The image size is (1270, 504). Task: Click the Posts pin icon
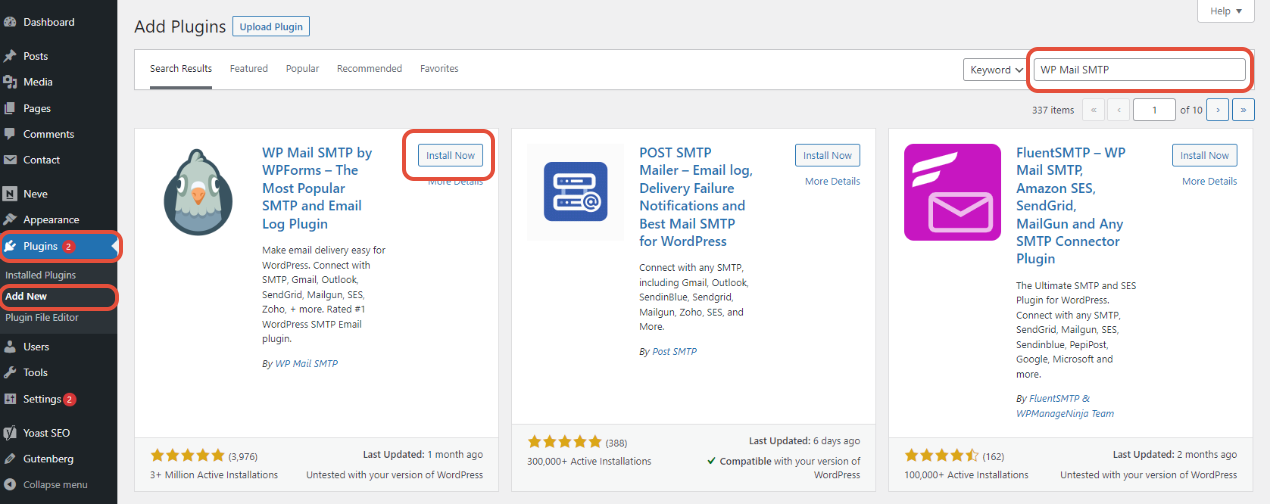(x=10, y=56)
